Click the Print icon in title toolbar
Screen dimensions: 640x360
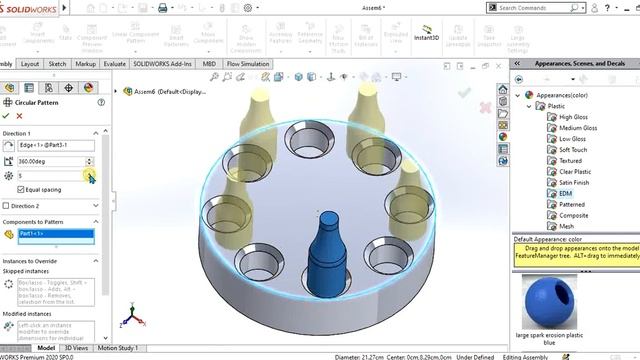point(162,8)
